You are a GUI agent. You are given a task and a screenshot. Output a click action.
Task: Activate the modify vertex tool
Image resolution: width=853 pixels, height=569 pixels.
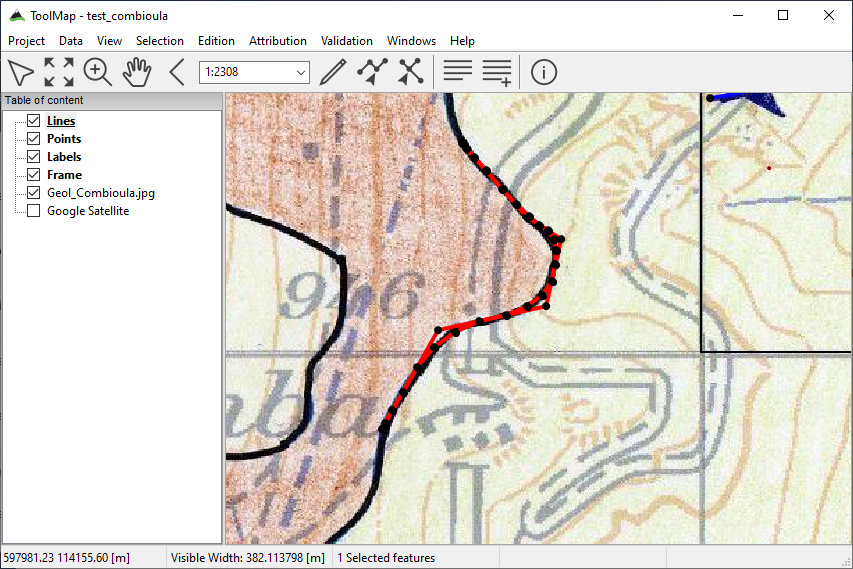[372, 72]
